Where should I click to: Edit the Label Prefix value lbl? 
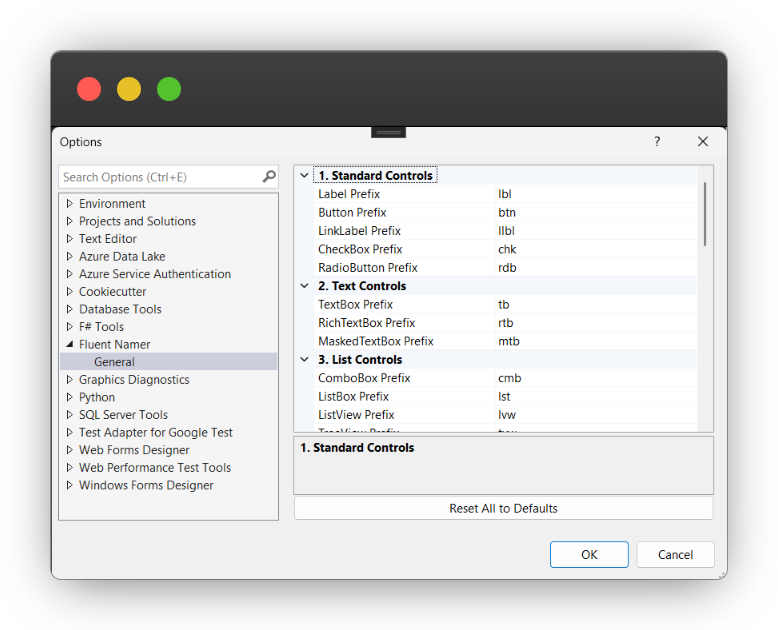pyautogui.click(x=505, y=194)
